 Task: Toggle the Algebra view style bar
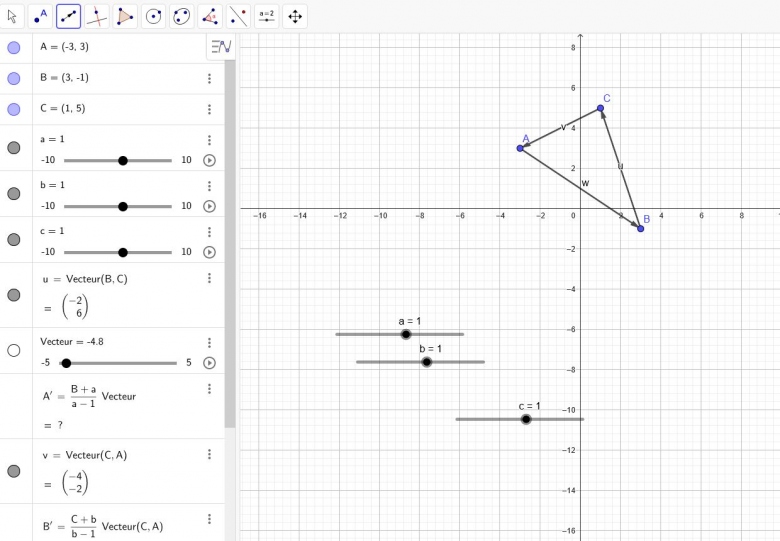221,46
